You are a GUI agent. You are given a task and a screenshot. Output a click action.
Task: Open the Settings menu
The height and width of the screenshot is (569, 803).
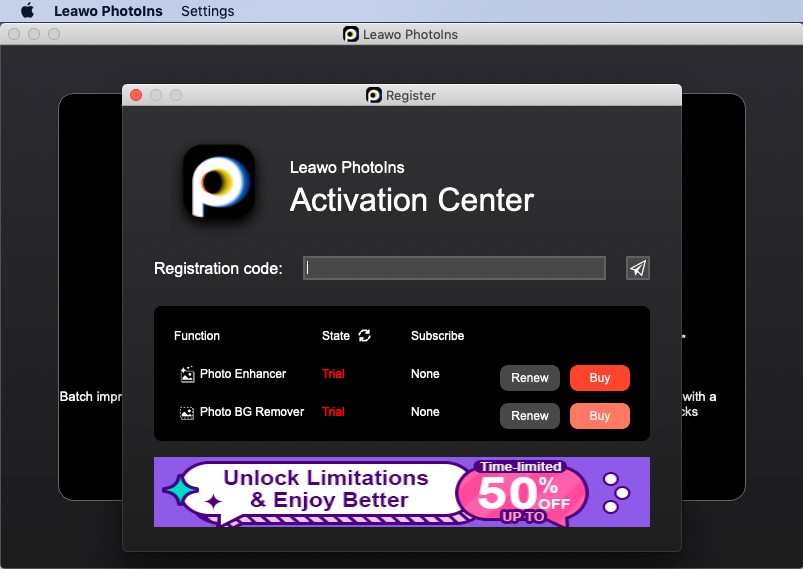click(207, 11)
